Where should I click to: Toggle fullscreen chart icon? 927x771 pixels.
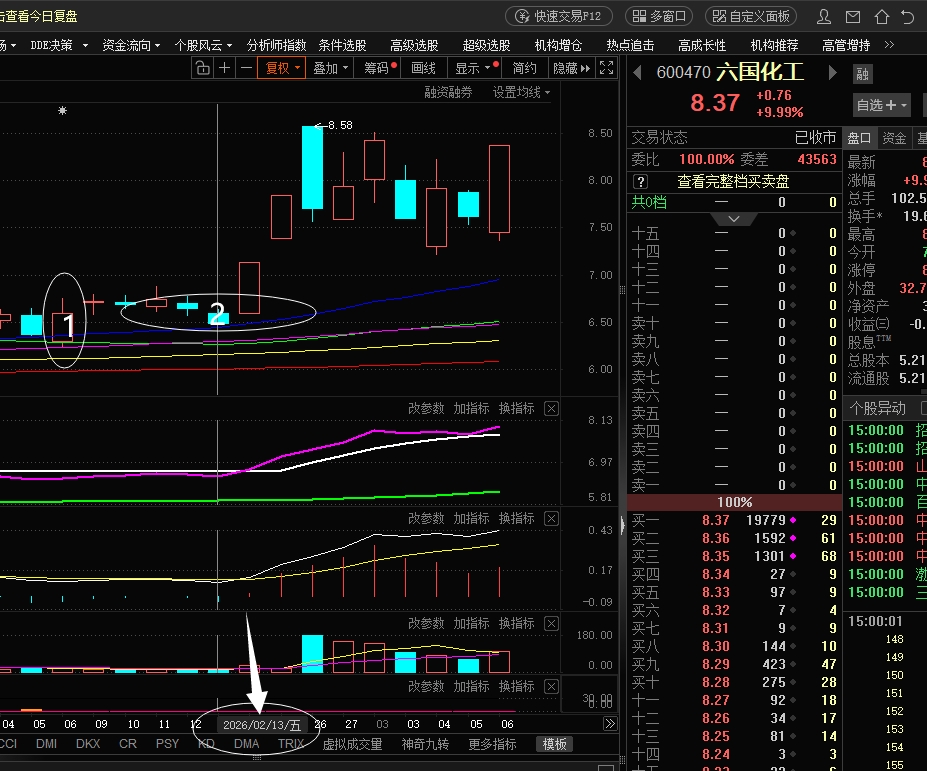click(607, 67)
